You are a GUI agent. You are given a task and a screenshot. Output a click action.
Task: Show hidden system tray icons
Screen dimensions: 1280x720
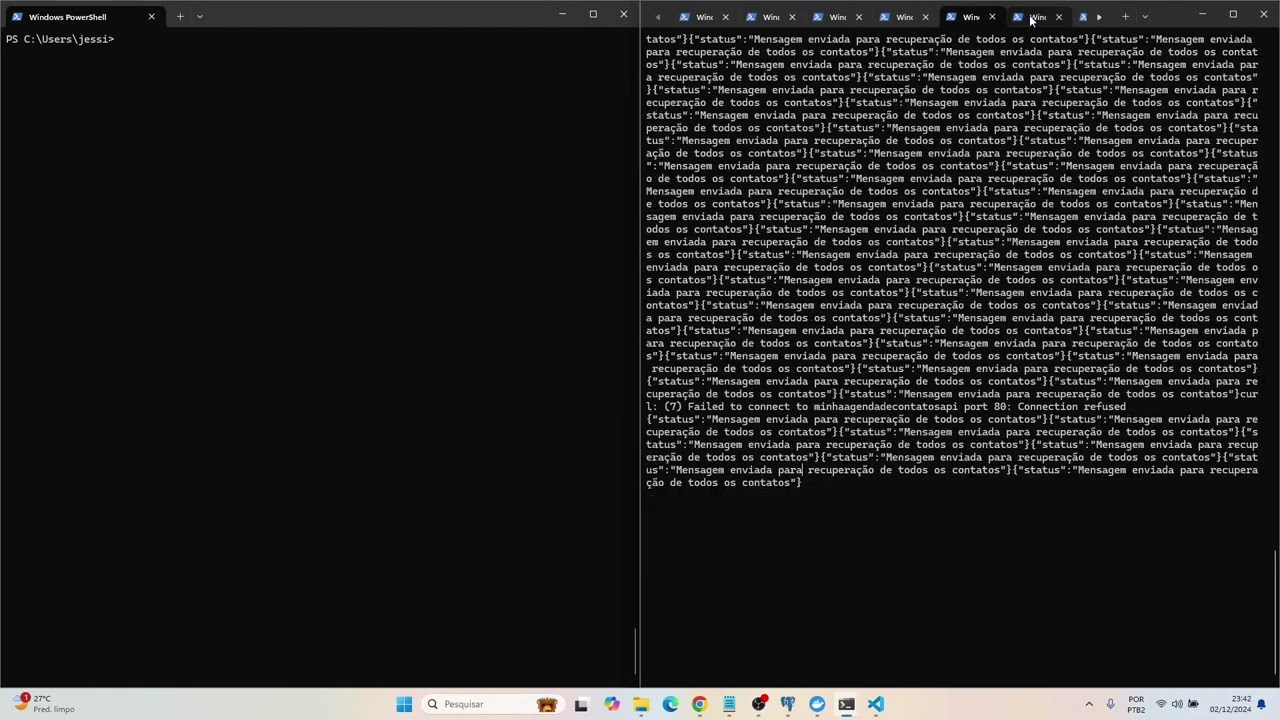1089,704
